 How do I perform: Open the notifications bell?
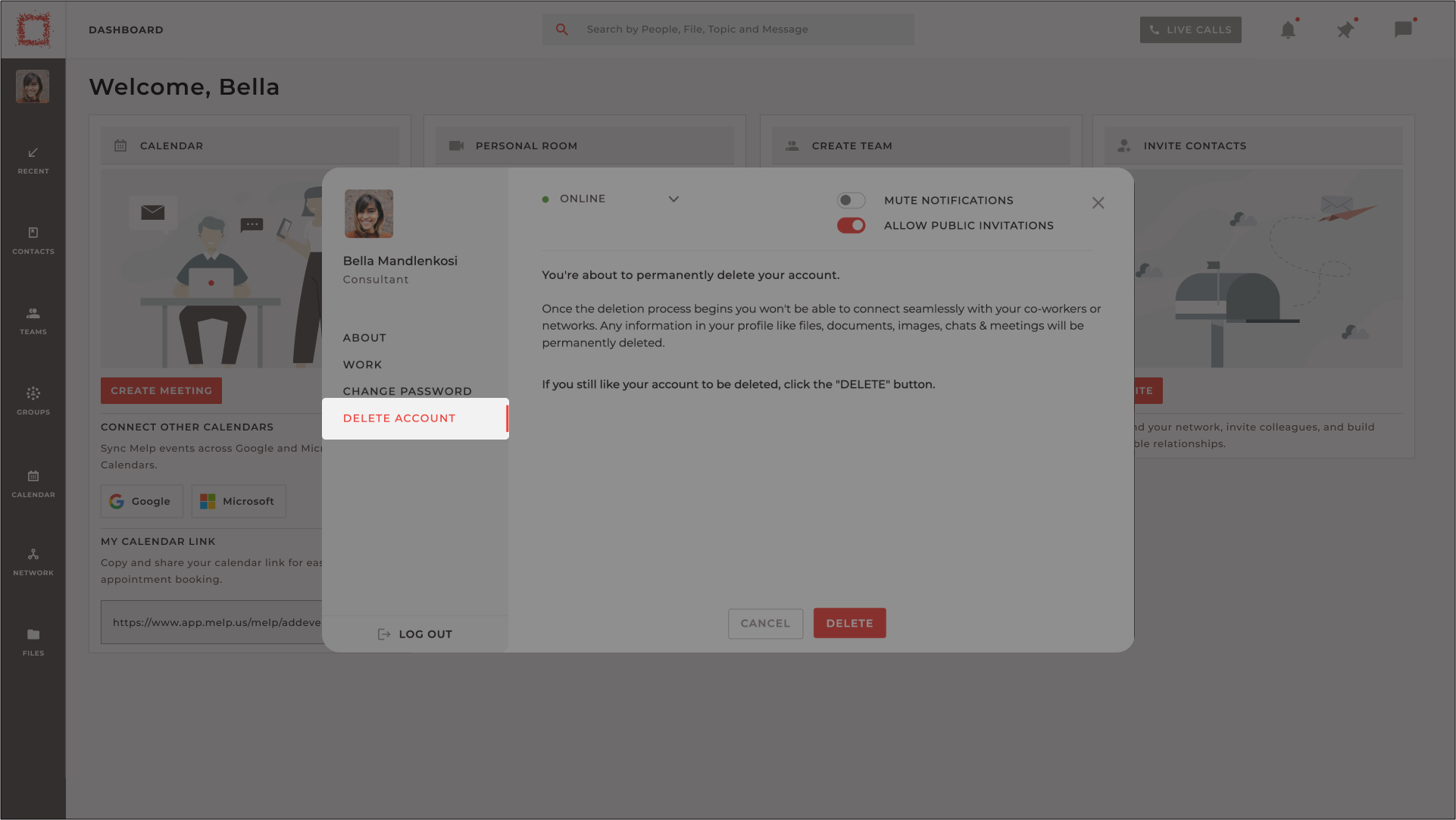tap(1288, 30)
